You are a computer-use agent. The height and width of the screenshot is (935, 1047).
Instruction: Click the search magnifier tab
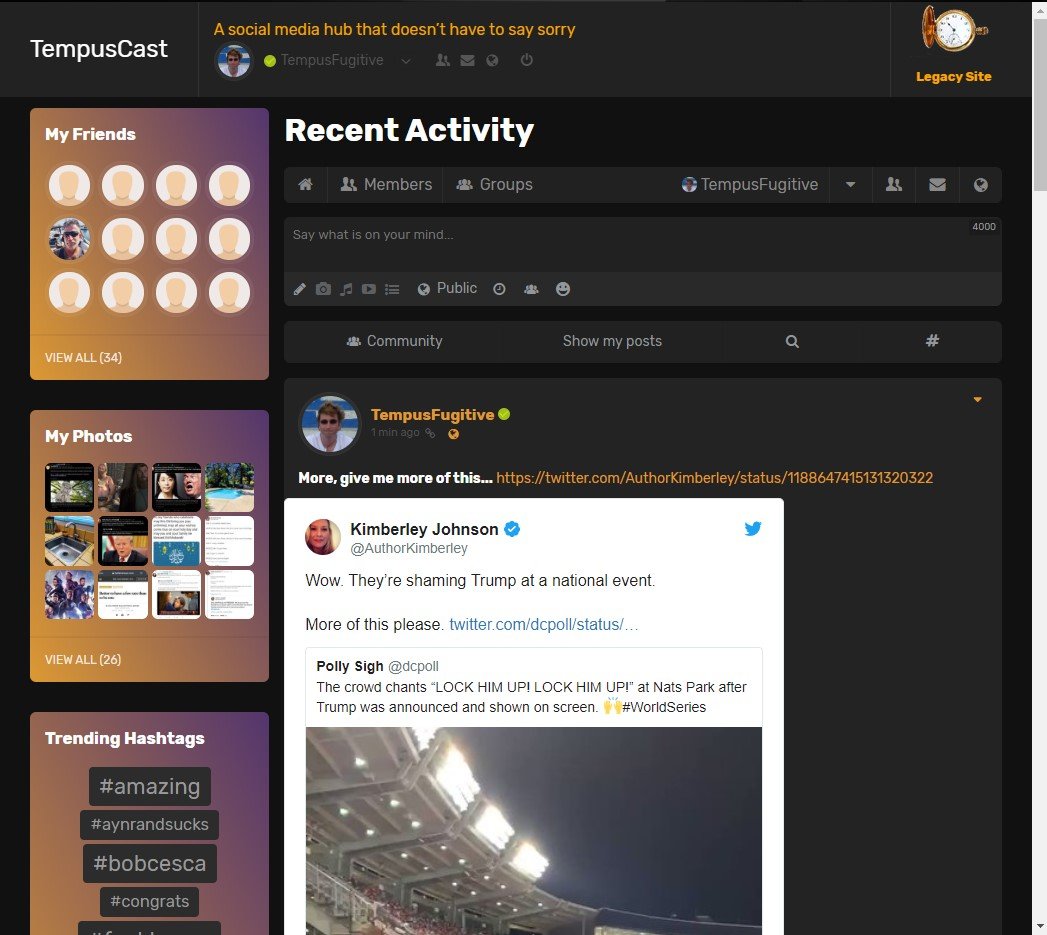(x=792, y=341)
